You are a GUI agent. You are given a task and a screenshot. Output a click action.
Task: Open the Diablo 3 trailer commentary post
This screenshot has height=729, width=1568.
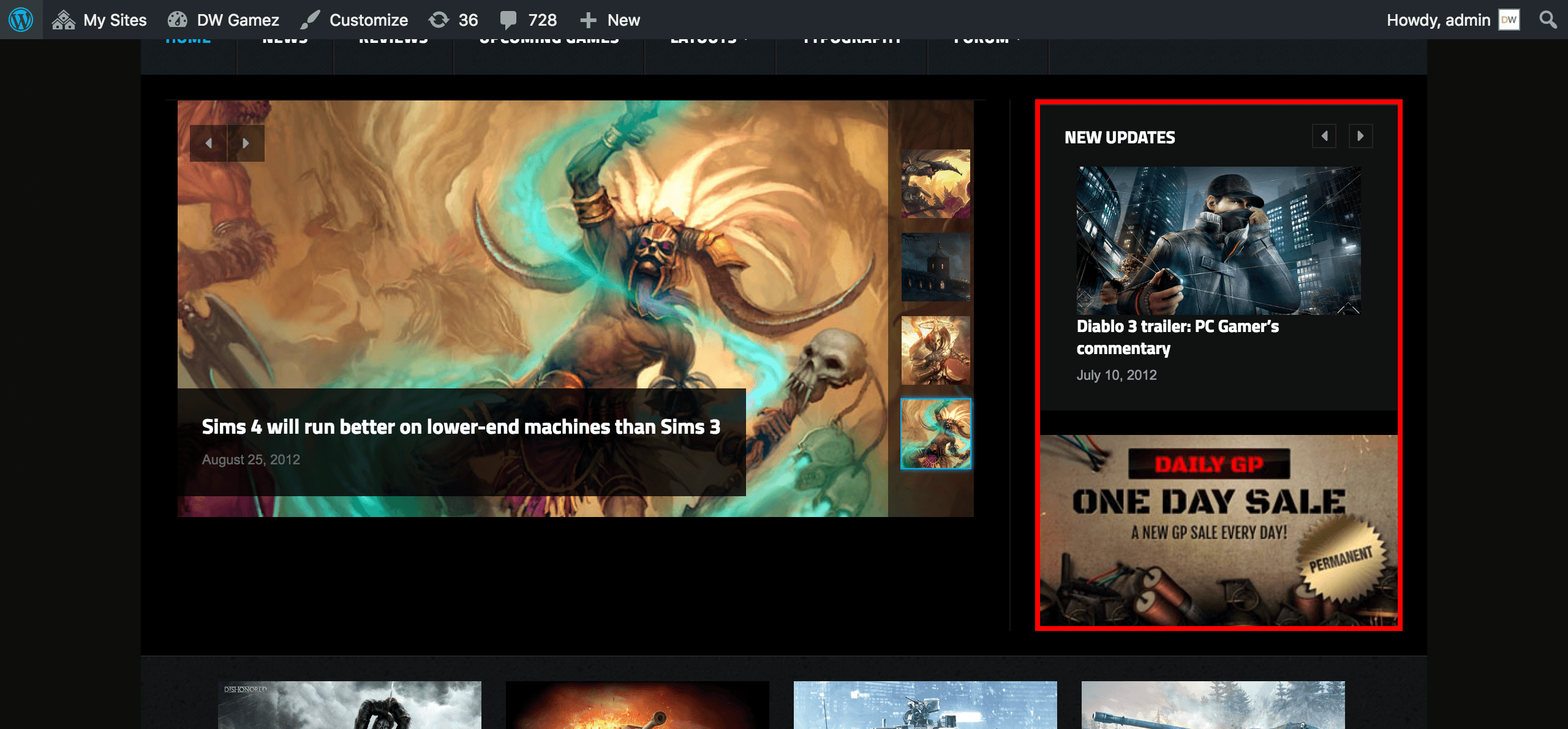tap(1178, 337)
